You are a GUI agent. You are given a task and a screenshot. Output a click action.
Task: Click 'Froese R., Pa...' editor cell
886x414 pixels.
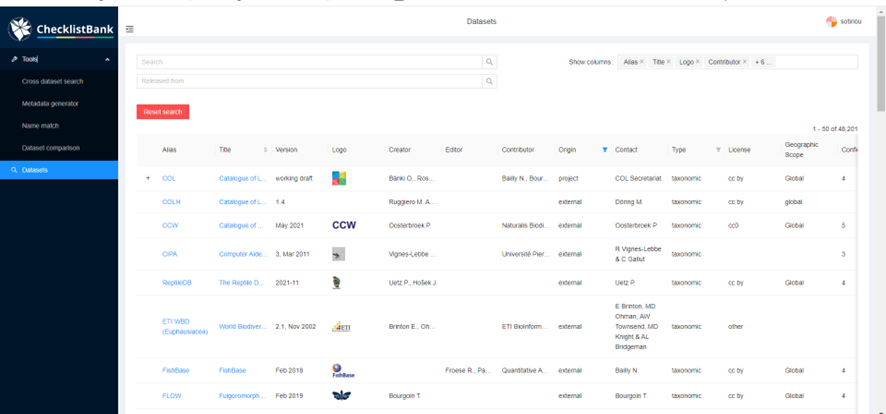coord(468,371)
